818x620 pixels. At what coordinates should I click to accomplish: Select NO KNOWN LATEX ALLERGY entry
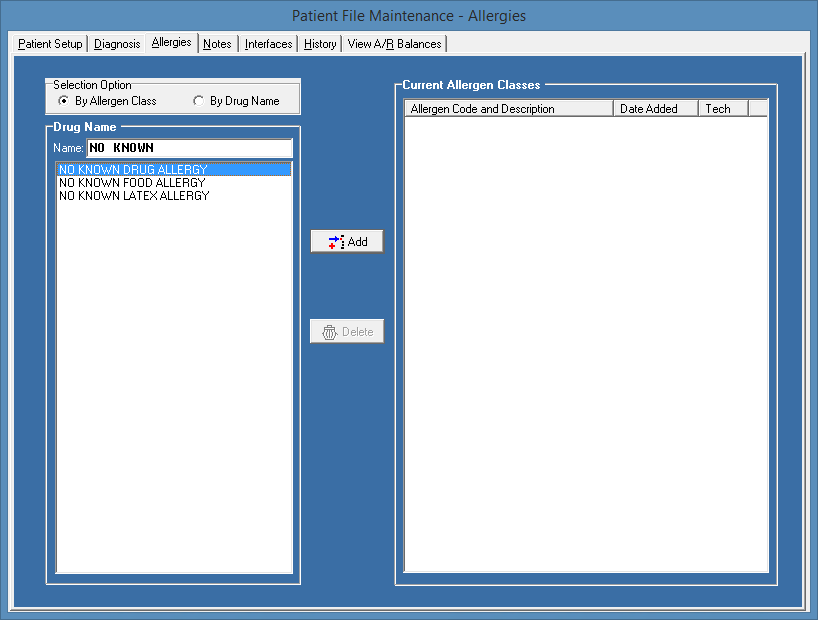tap(133, 195)
